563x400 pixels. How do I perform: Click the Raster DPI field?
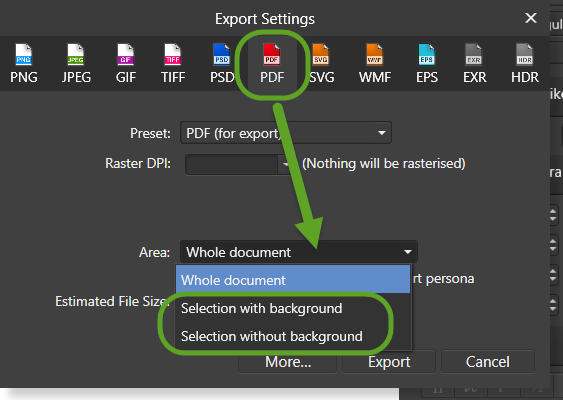(232, 164)
